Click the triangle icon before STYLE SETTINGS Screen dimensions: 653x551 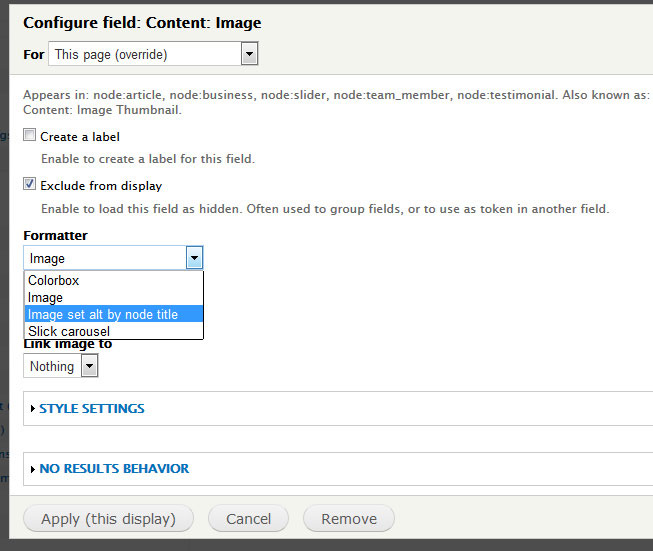tap(33, 409)
